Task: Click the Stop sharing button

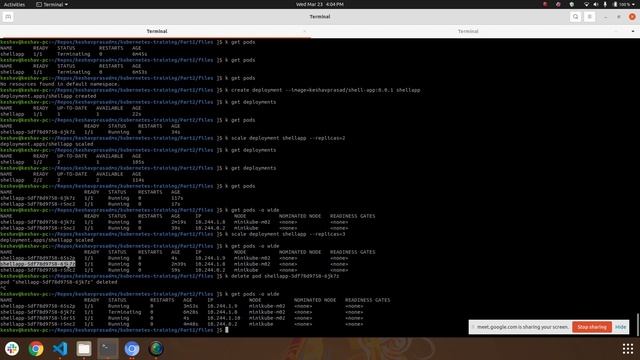Action: point(592,327)
